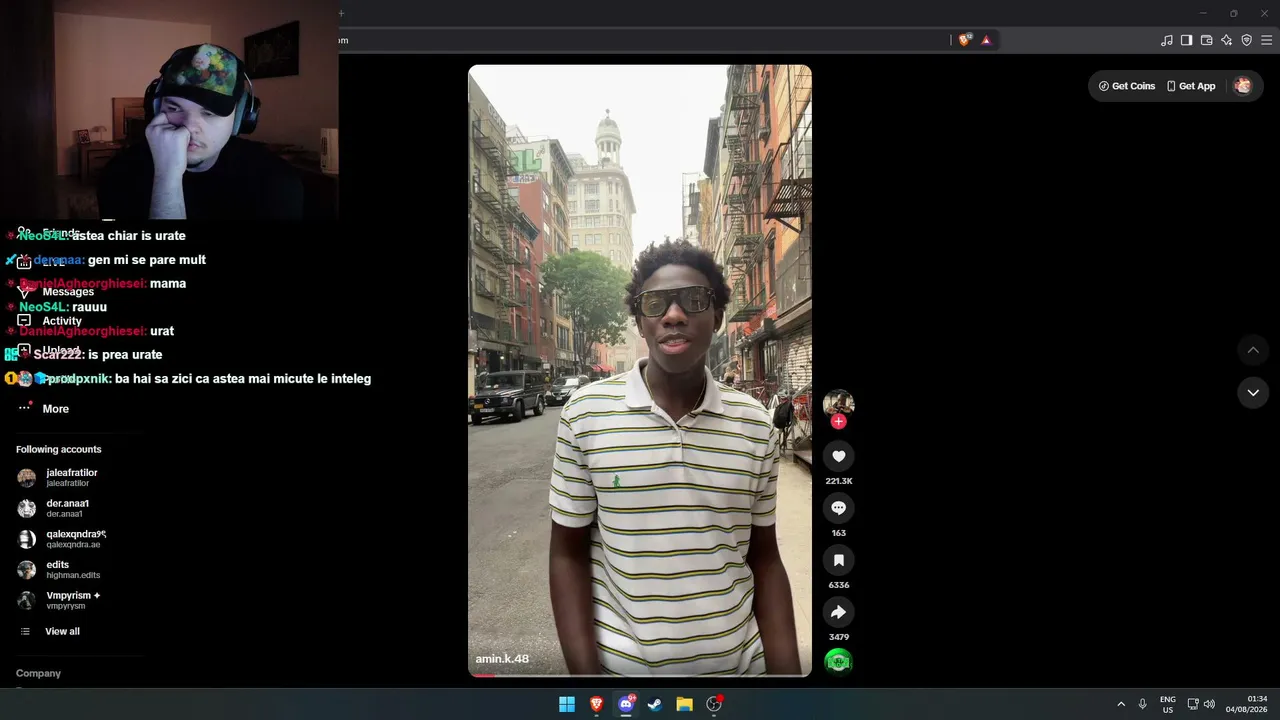Open File Explorer from the taskbar
The width and height of the screenshot is (1280, 720).
click(684, 704)
